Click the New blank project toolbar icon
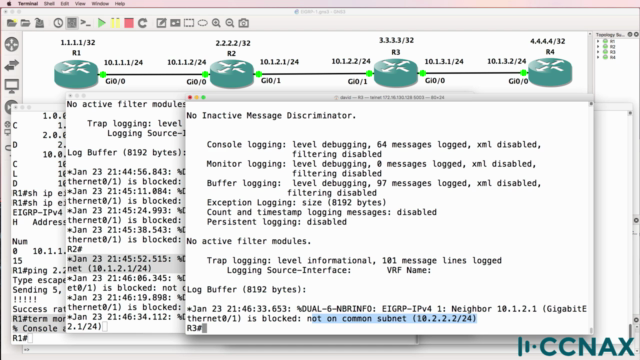 tap(12, 23)
